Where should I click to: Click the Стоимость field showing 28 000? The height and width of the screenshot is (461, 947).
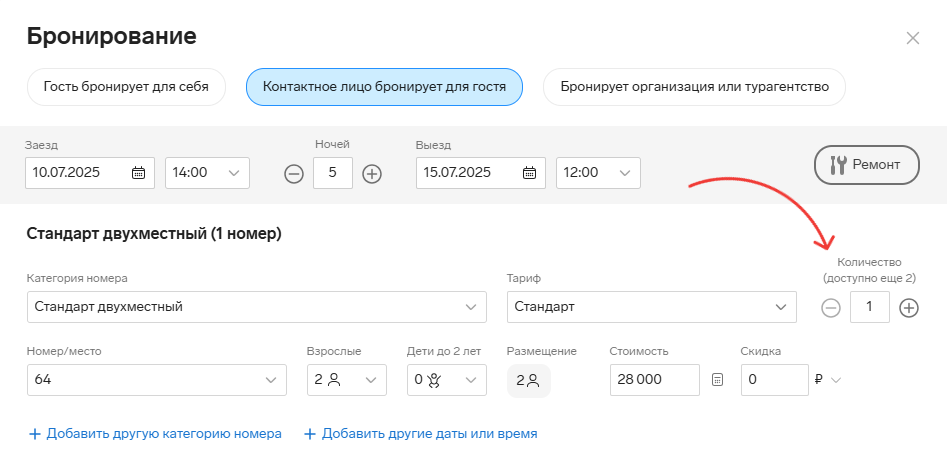[655, 380]
